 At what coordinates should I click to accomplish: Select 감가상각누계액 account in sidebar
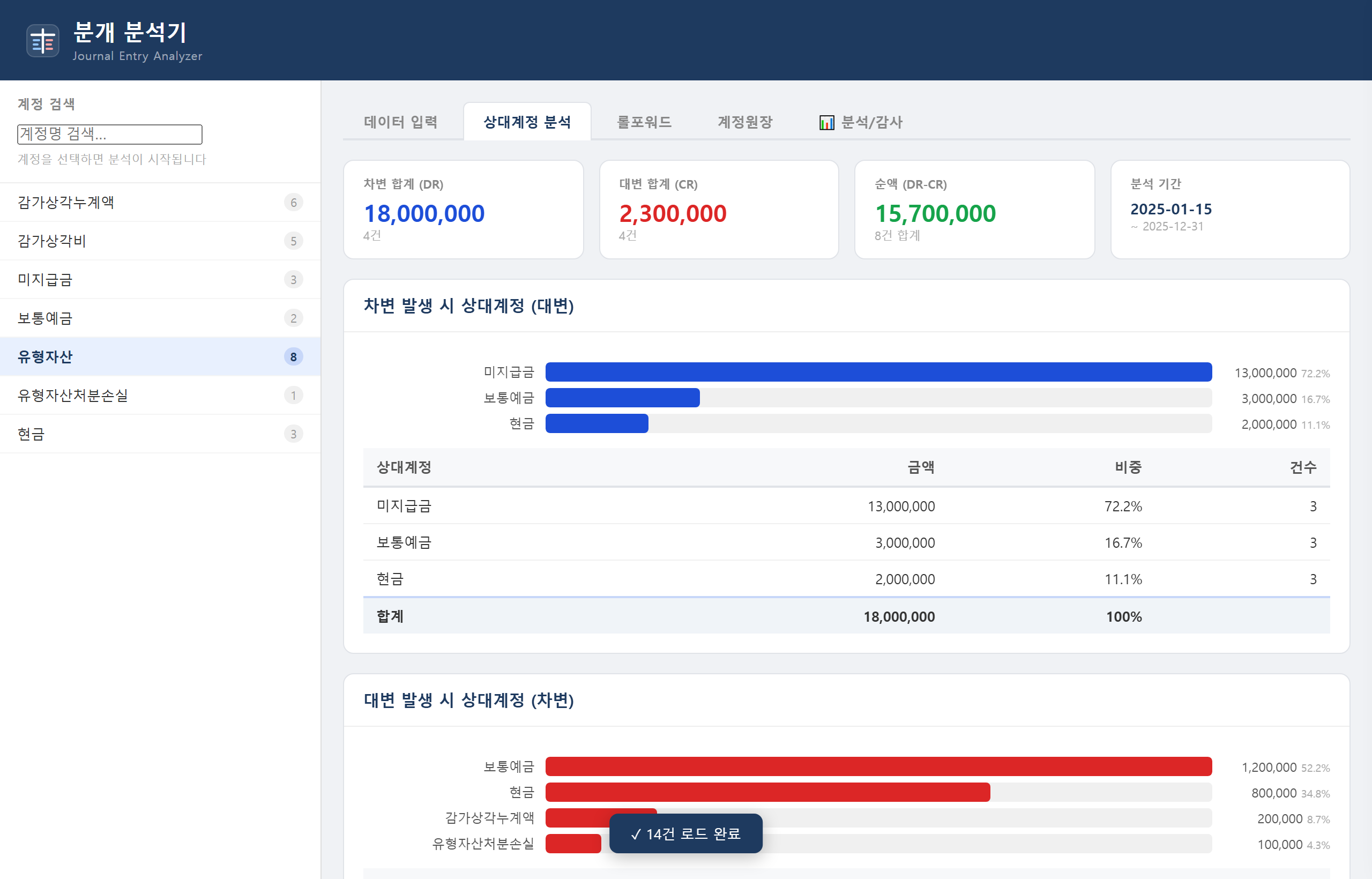tap(160, 202)
